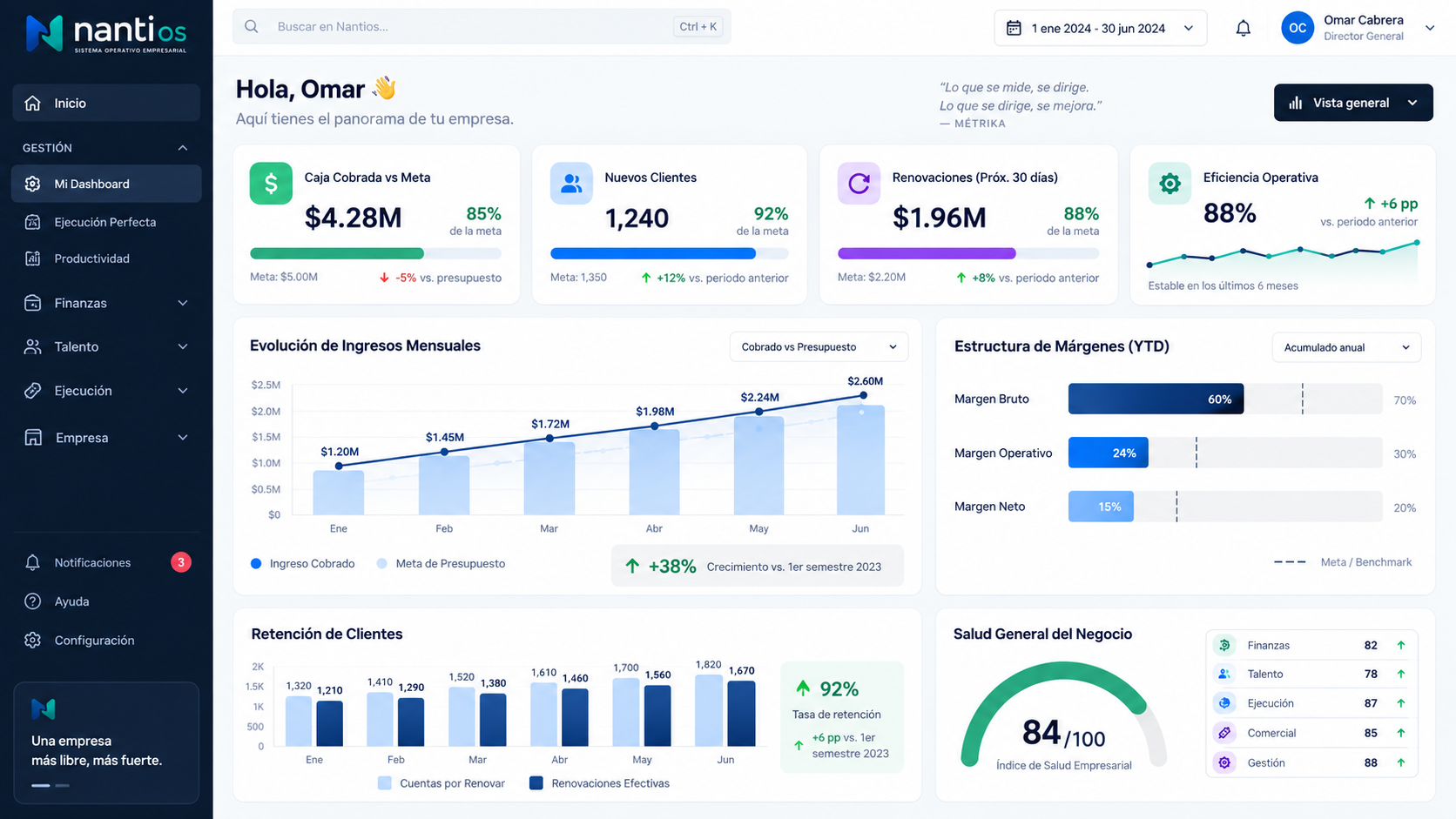Click the Nantios logo in sidebar
The width and height of the screenshot is (1456, 819).
point(106,34)
